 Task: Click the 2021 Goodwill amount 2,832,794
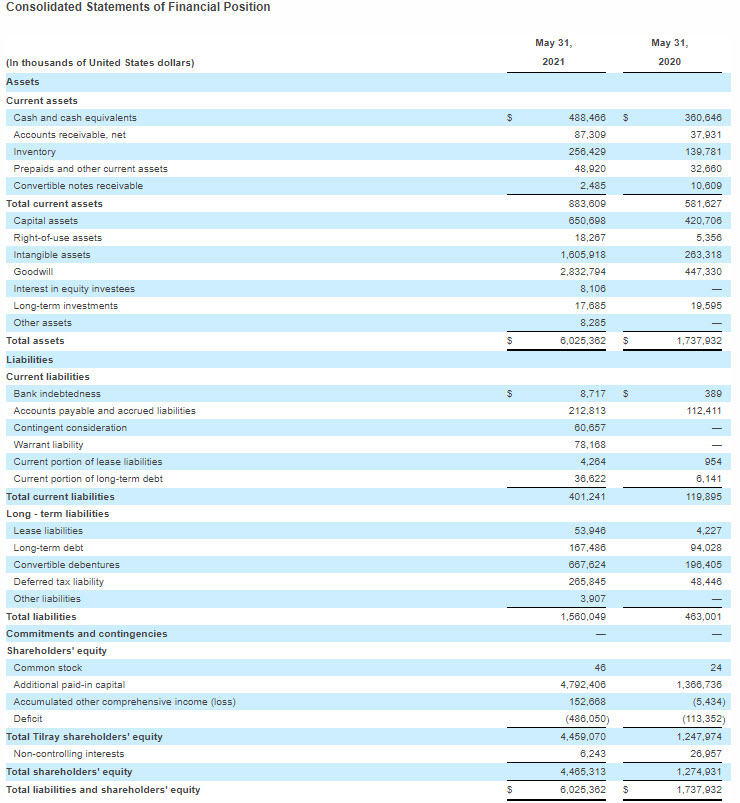[581, 272]
